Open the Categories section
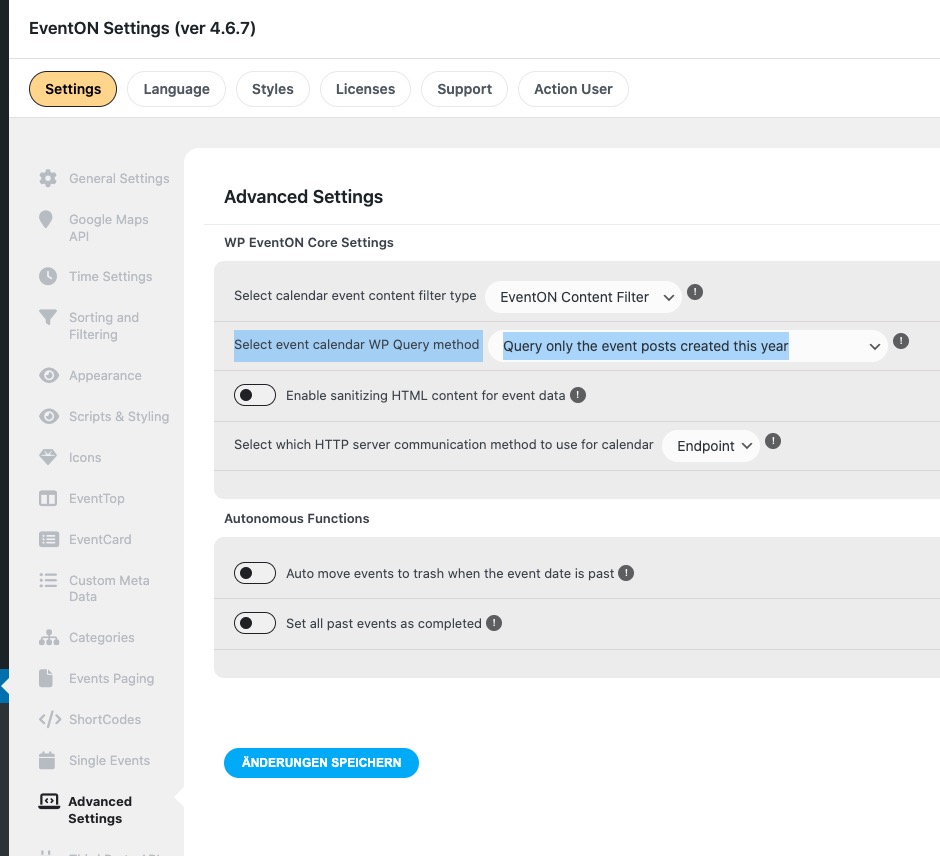This screenshot has width=940, height=856. pos(101,637)
